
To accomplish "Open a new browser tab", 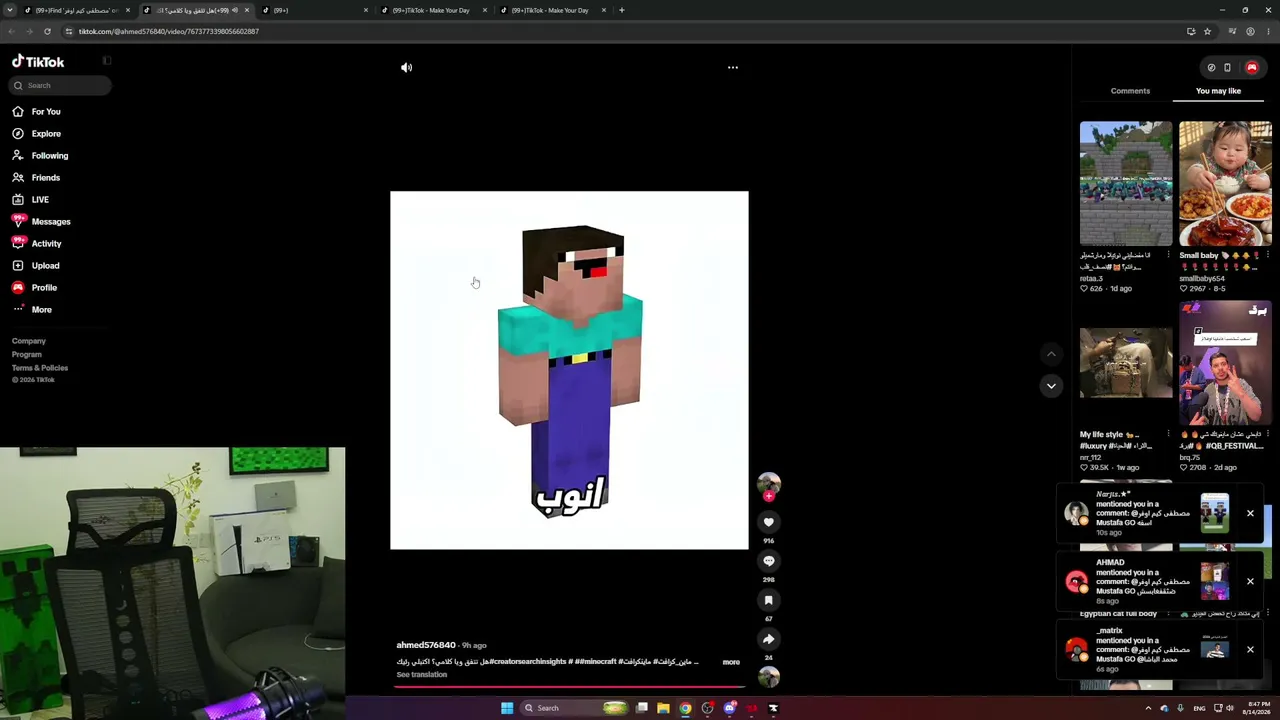I will tap(621, 10).
